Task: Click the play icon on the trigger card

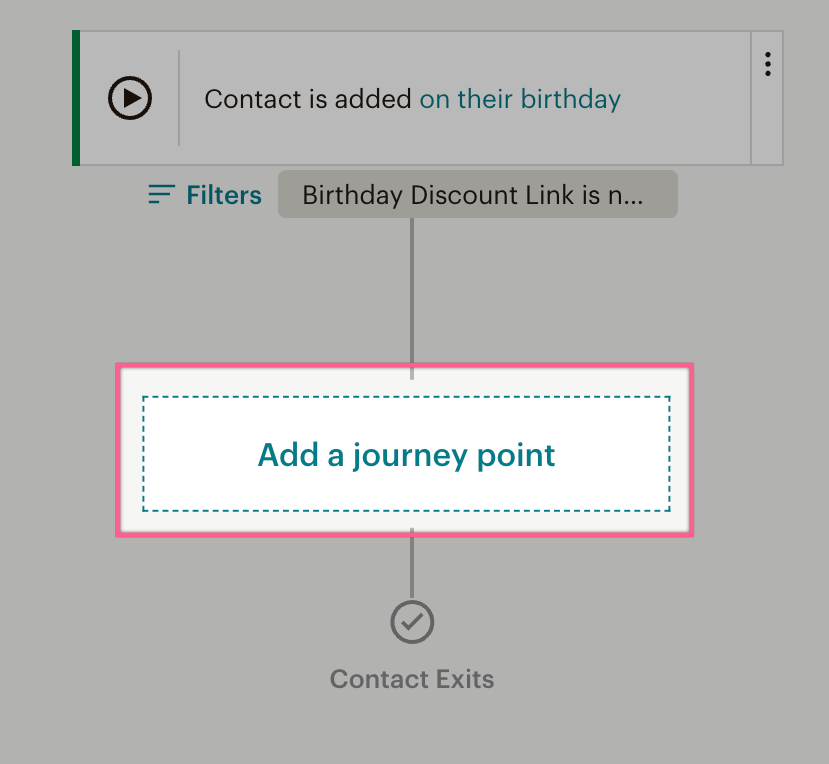Action: (130, 99)
